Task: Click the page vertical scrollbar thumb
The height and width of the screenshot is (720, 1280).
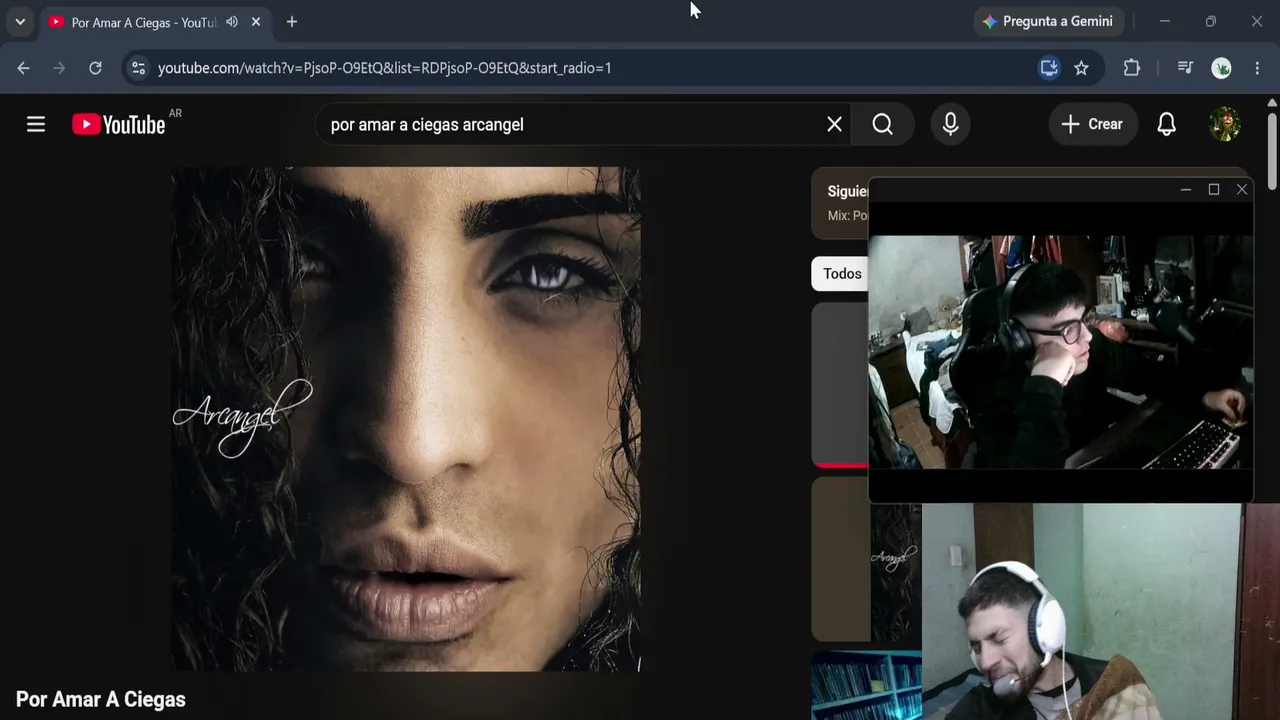Action: pyautogui.click(x=1272, y=149)
